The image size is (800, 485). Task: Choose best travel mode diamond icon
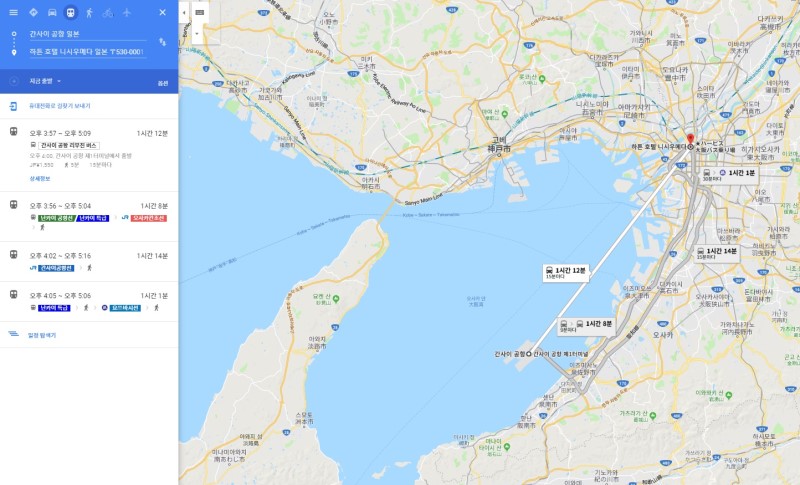(x=33, y=12)
